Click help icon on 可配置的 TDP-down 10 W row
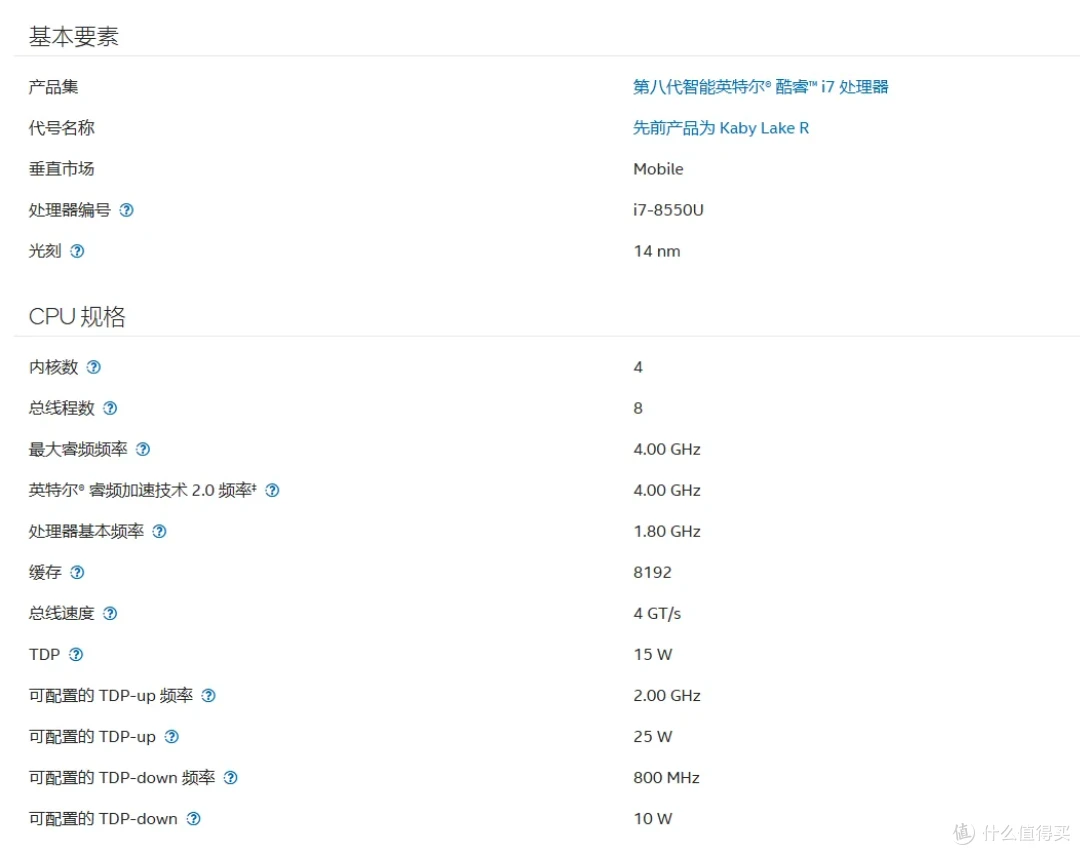Image resolution: width=1080 pixels, height=855 pixels. [x=194, y=819]
